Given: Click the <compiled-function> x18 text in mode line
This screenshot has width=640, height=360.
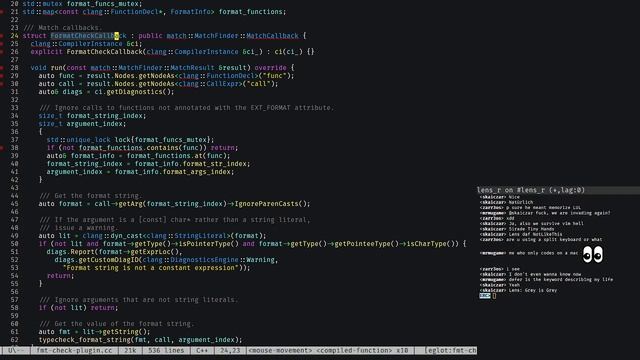Looking at the screenshot, I should (x=362, y=350).
